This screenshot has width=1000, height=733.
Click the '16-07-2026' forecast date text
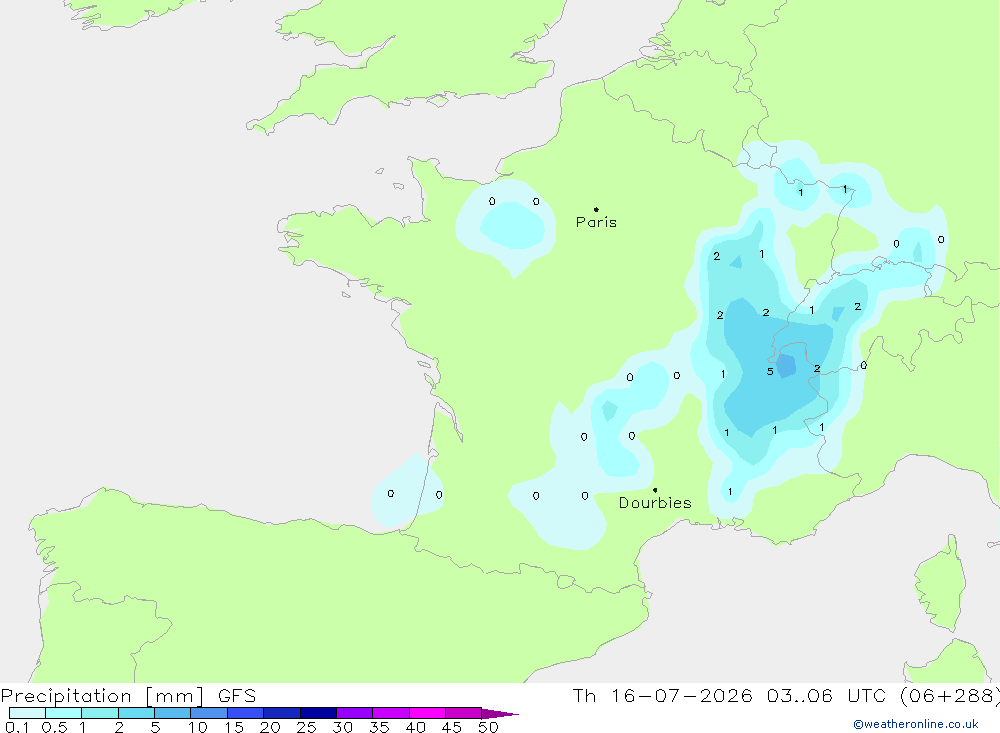point(681,696)
